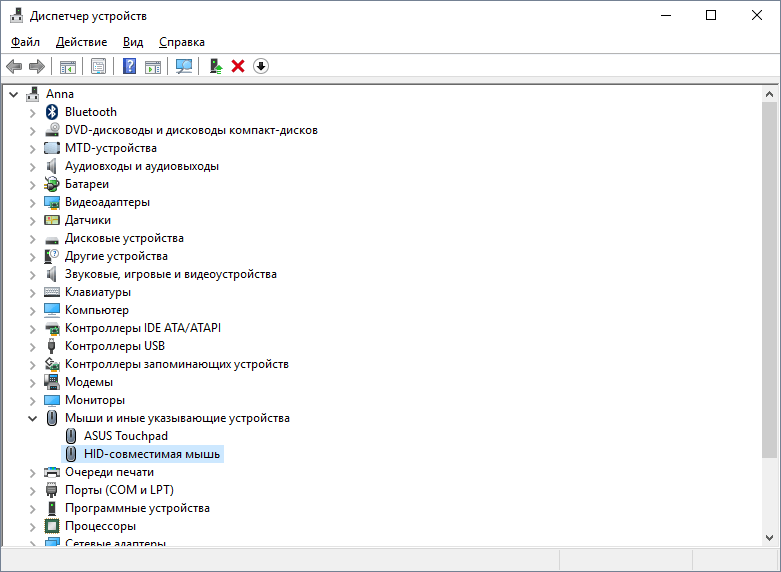This screenshot has width=781, height=572.
Task: Click the Контроллеры USB plug icon
Action: (51, 346)
